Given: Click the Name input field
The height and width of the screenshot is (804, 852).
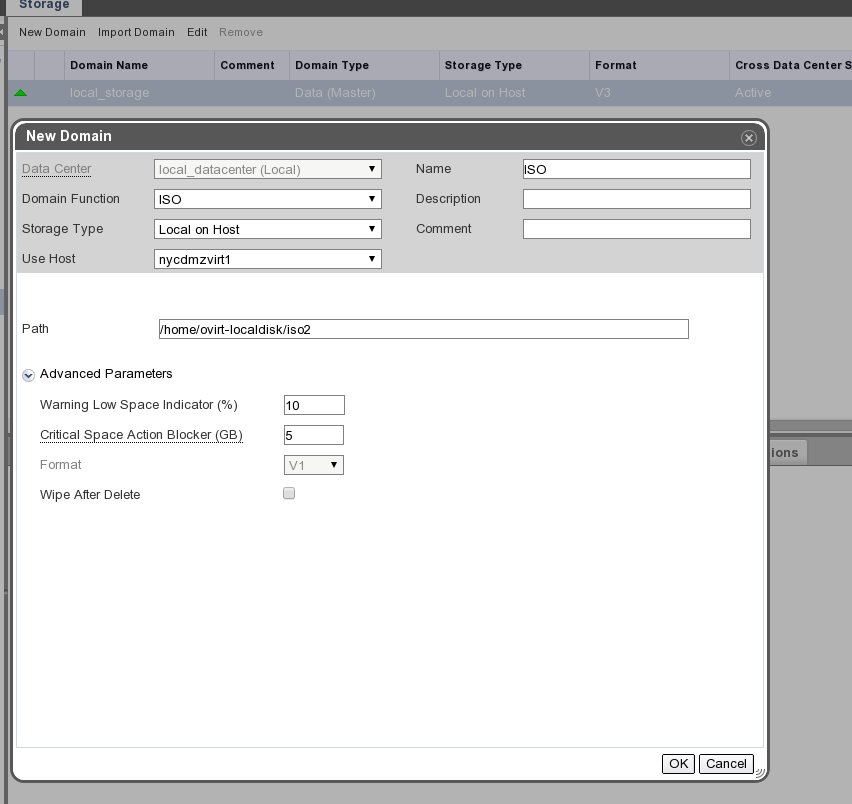Looking at the screenshot, I should click(636, 169).
